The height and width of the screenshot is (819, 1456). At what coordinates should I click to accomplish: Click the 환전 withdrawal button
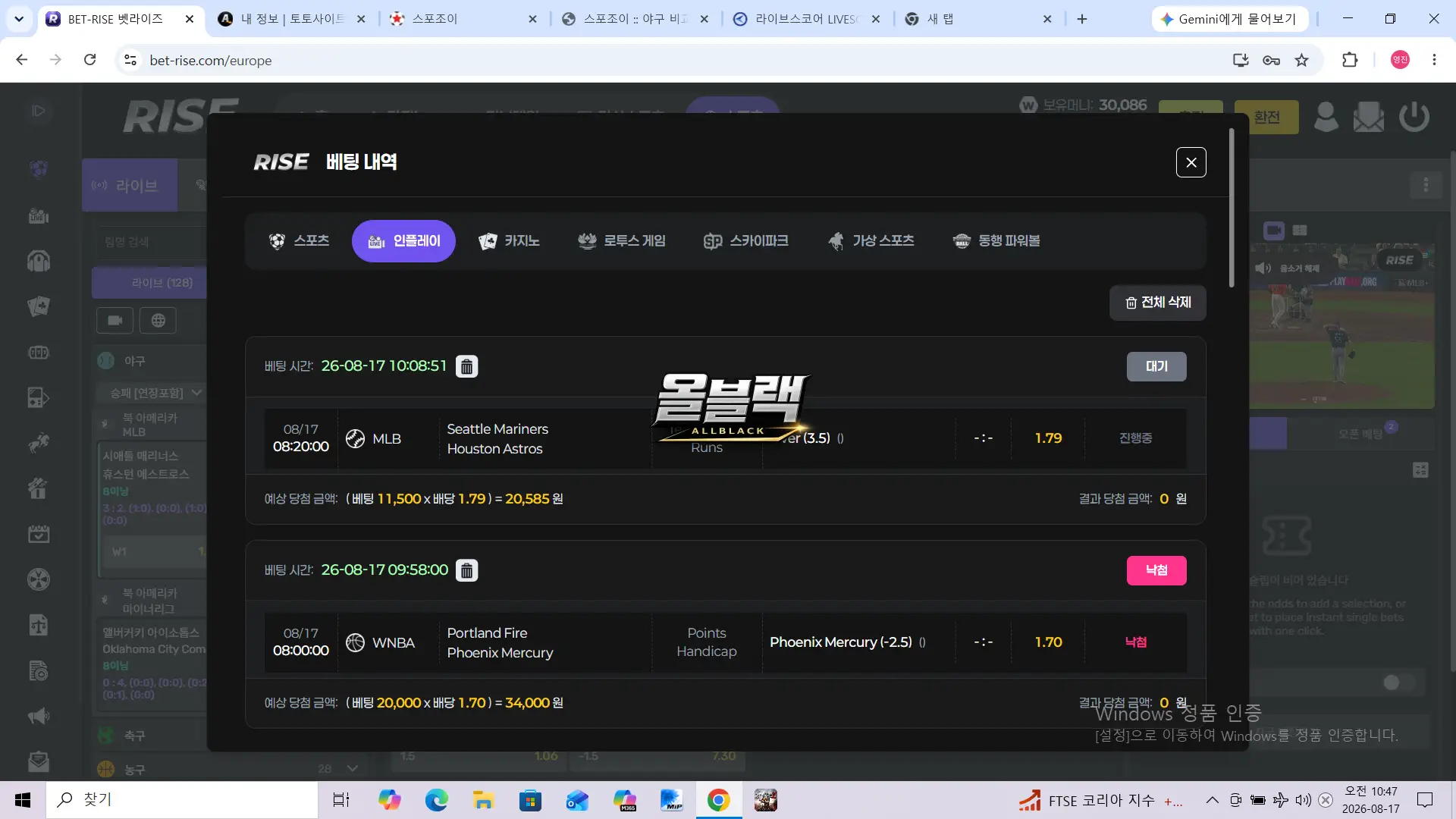pos(1266,117)
